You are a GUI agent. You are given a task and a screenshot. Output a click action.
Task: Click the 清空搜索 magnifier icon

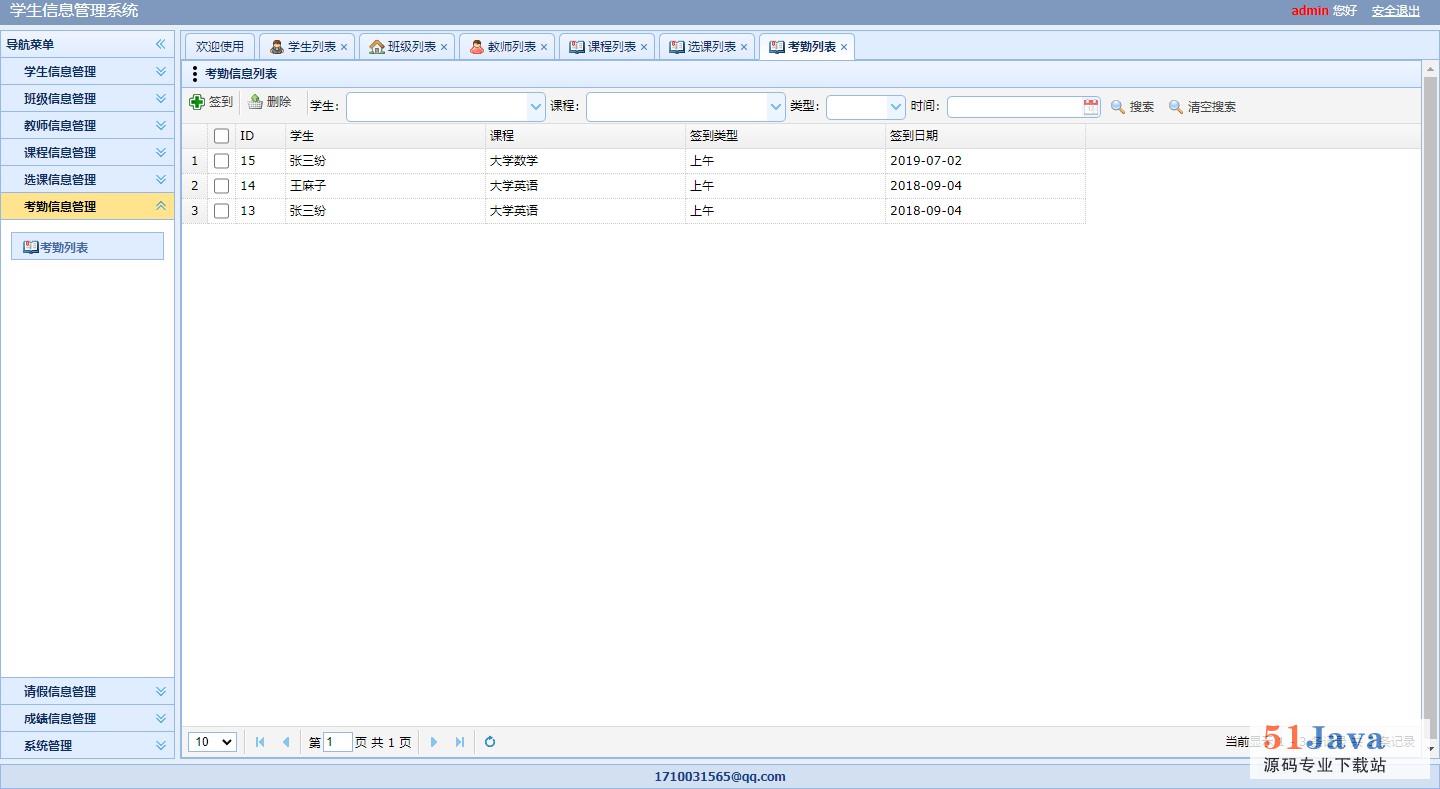1176,107
